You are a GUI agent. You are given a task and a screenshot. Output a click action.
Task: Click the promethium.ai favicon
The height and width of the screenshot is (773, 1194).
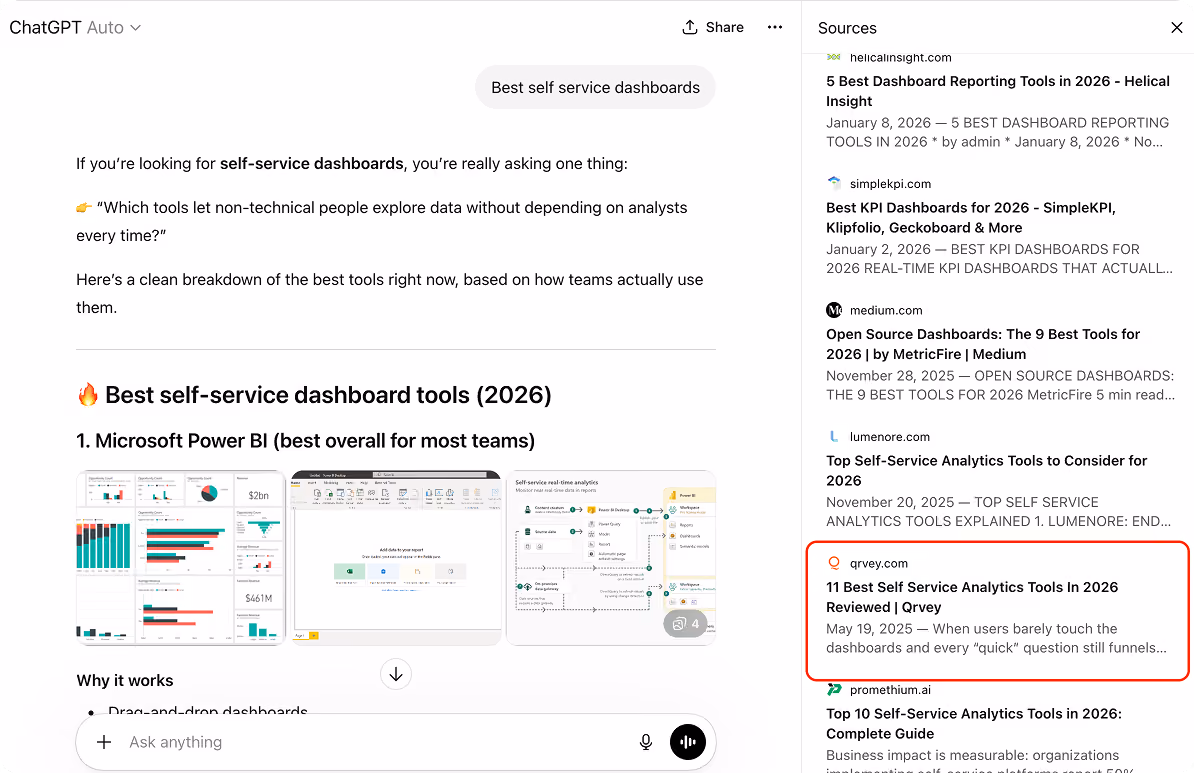point(834,689)
